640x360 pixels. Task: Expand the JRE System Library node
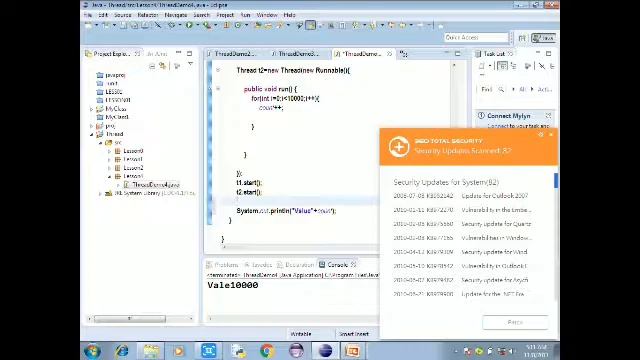coord(100,193)
